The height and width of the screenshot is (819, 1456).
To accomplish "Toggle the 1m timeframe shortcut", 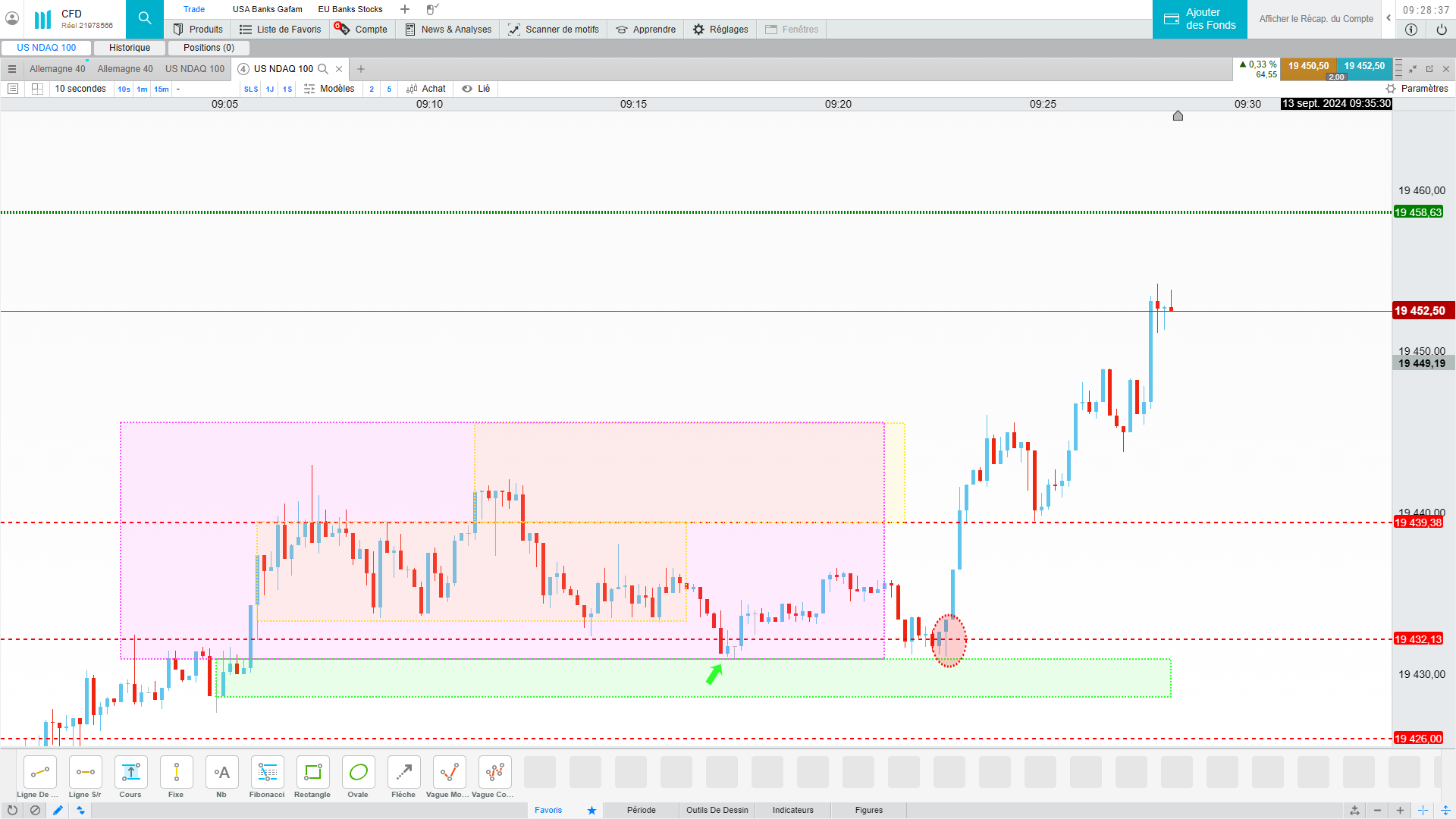I will pyautogui.click(x=142, y=89).
